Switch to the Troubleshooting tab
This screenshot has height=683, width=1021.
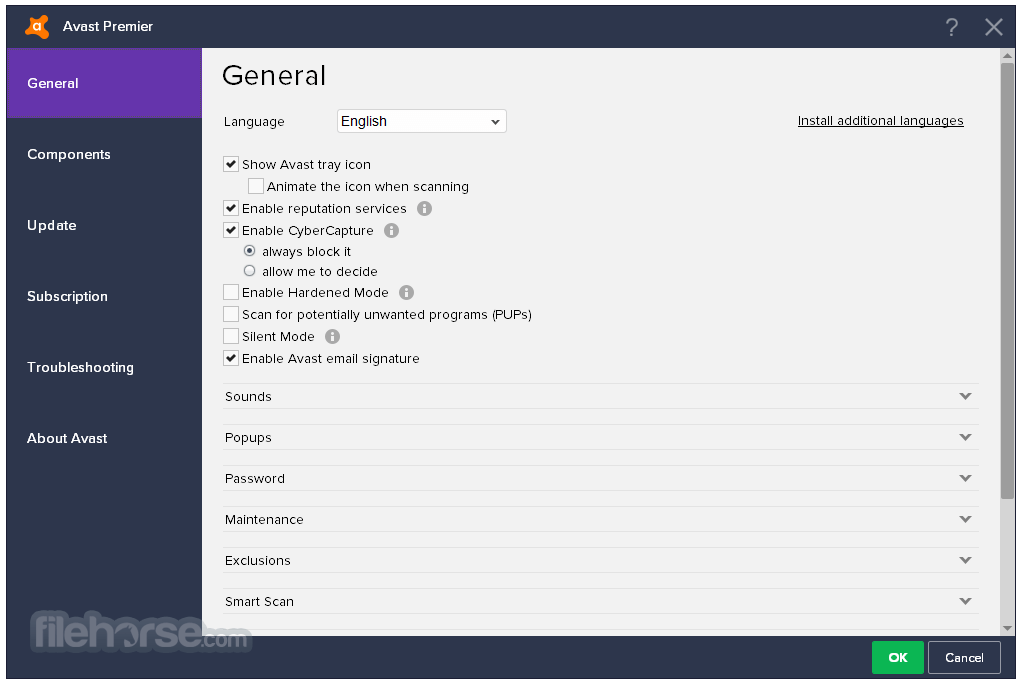[x=104, y=367]
